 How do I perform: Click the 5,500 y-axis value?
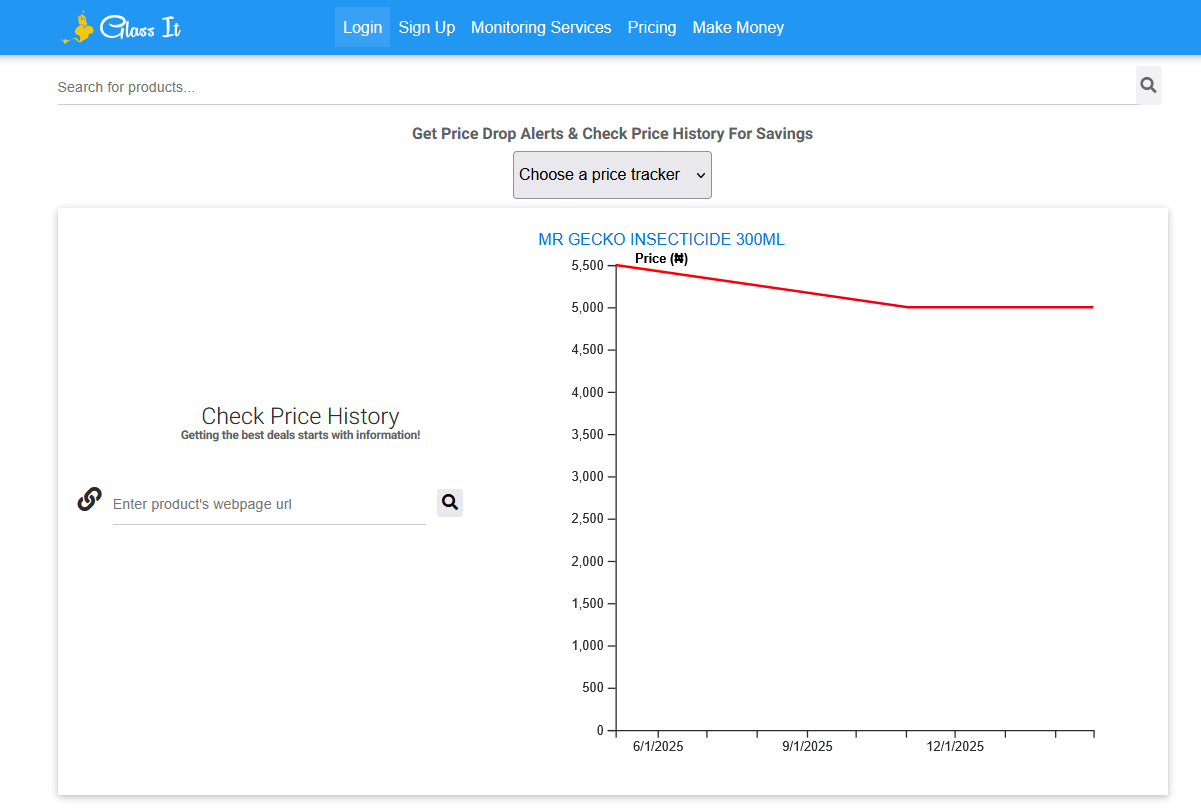[588, 265]
